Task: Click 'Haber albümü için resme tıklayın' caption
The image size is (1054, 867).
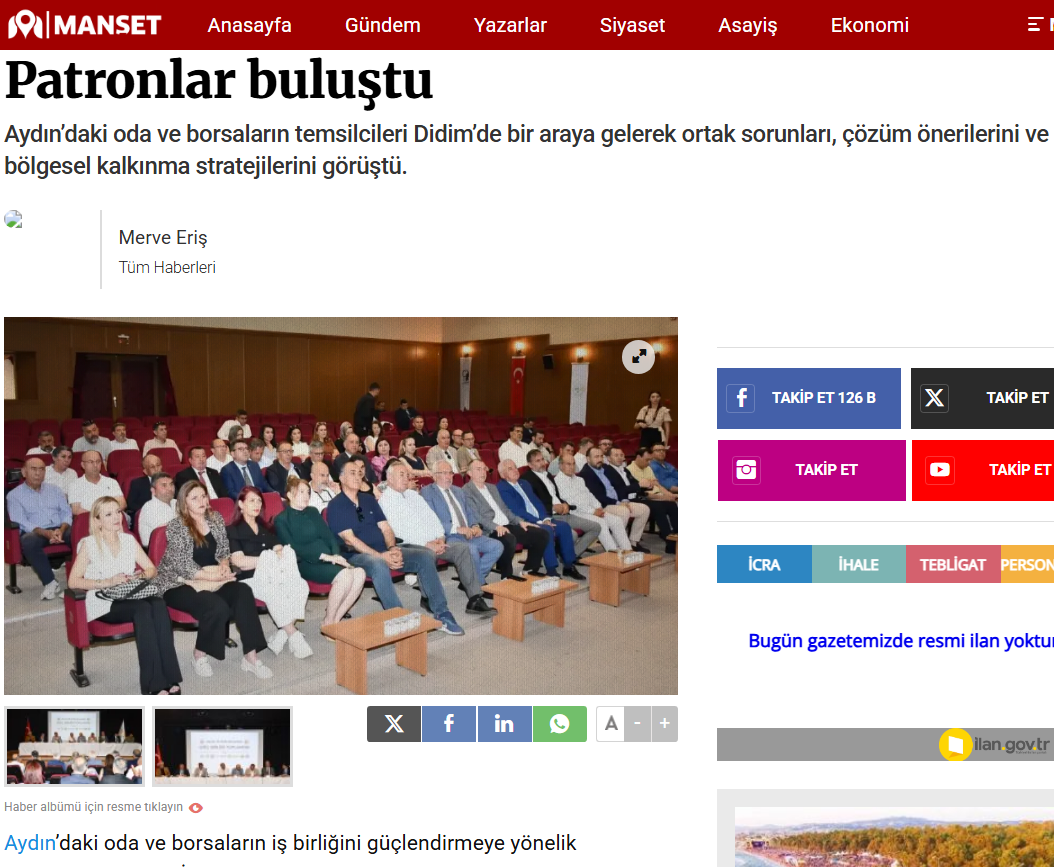Action: (x=93, y=807)
